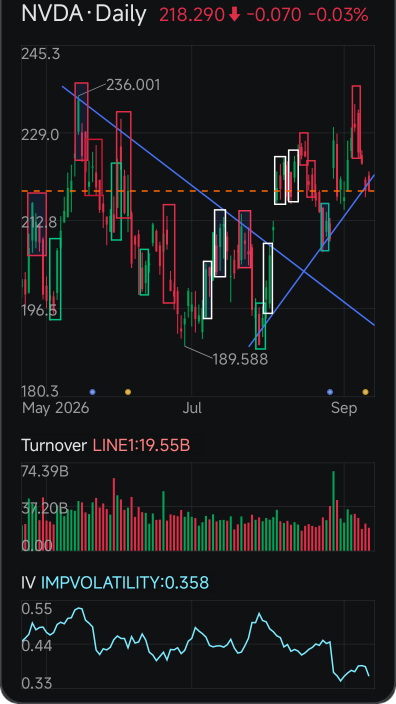Click the 0.33 IV axis label
The image size is (396, 704).
pyautogui.click(x=37, y=683)
